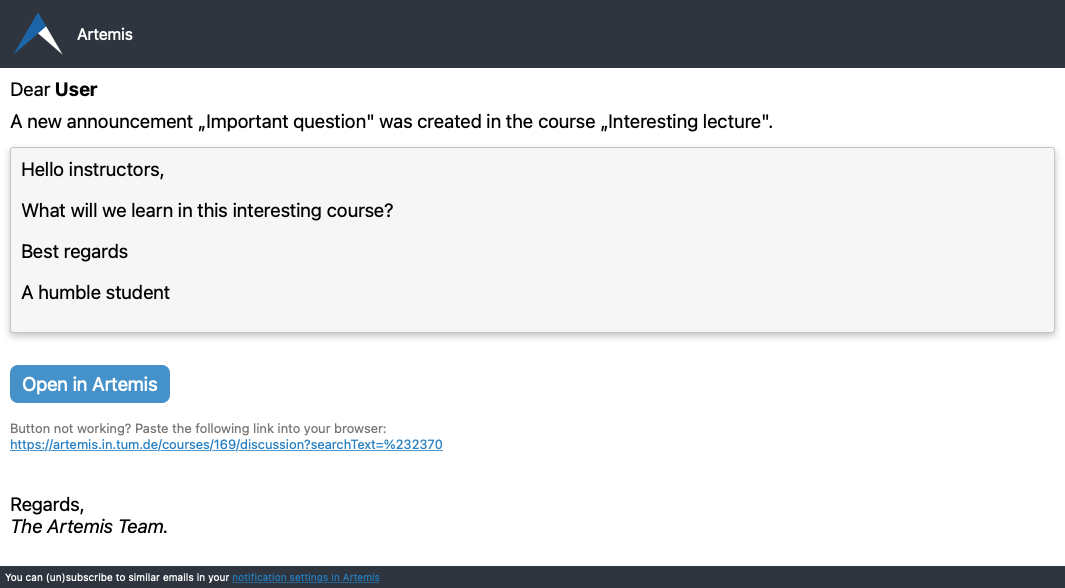Click the "You can (un)subscribe" footer text

point(117,578)
